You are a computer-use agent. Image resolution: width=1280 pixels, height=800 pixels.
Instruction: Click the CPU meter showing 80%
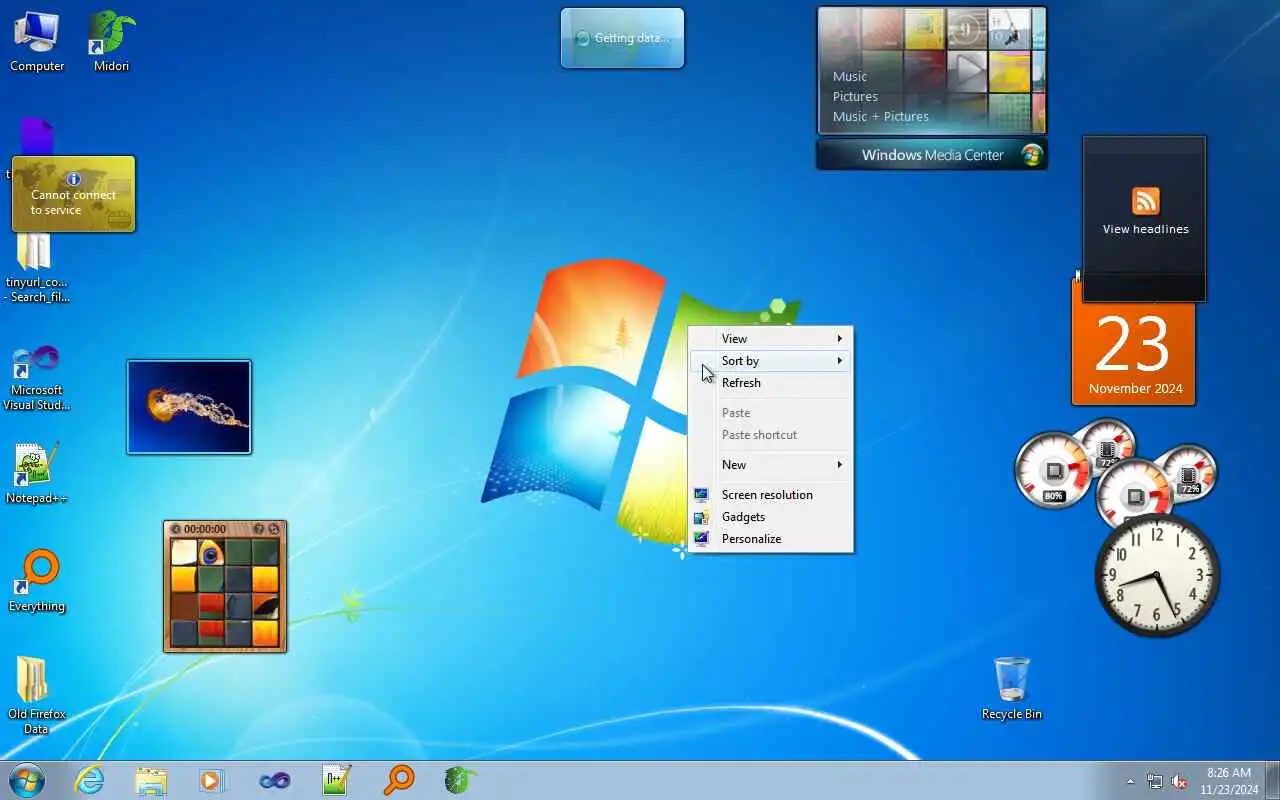click(1053, 471)
